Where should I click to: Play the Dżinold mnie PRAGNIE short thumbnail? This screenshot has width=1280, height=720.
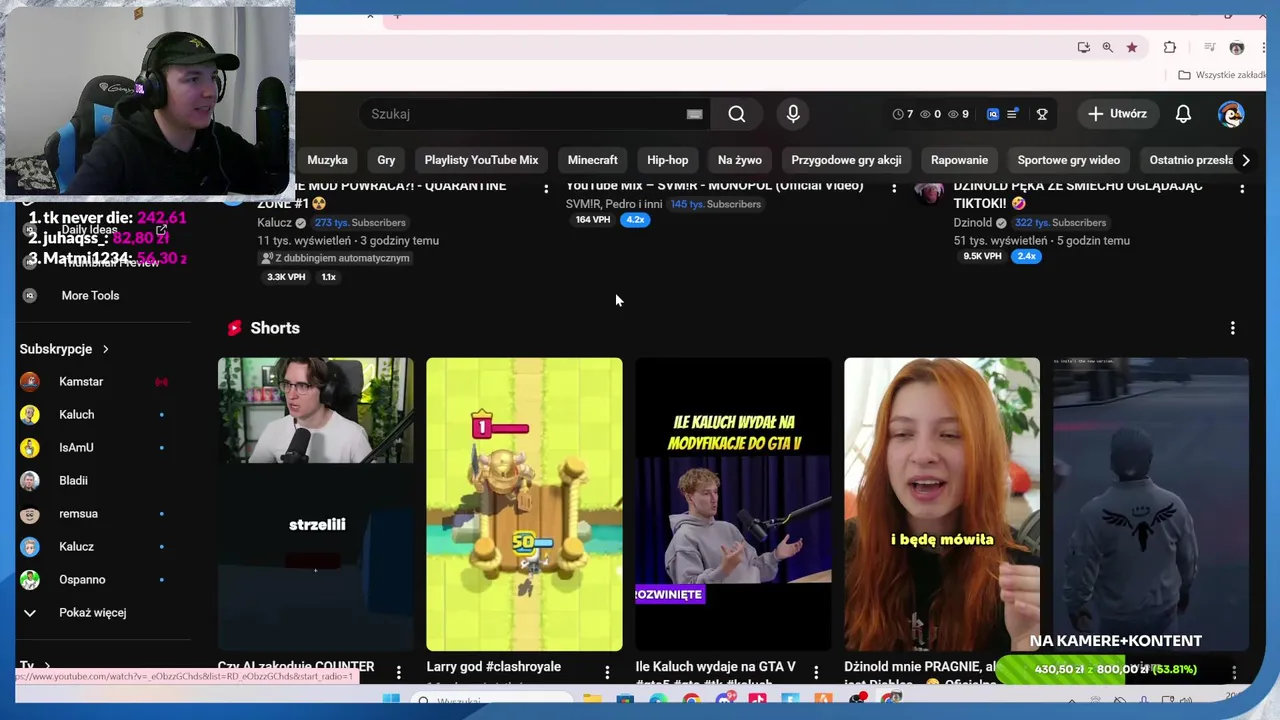[942, 504]
